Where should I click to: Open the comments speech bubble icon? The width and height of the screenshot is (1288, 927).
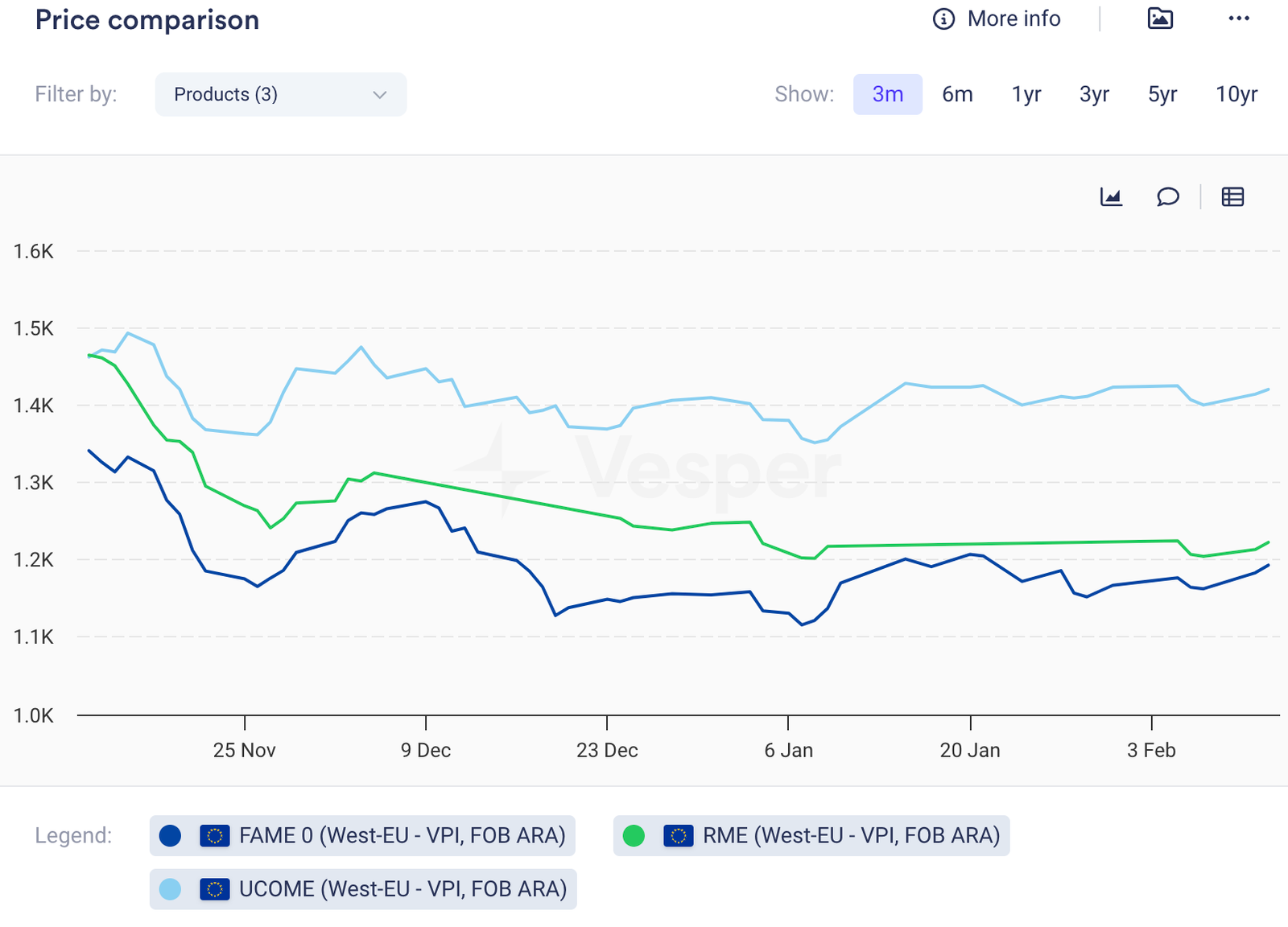pos(1167,196)
